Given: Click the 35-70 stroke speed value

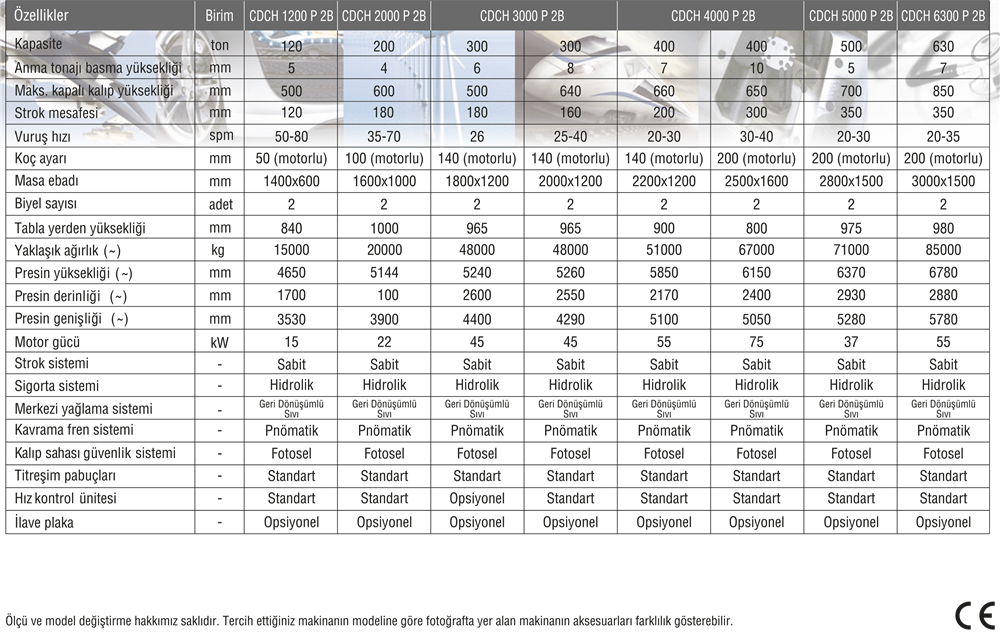Looking at the screenshot, I should click(x=384, y=136).
